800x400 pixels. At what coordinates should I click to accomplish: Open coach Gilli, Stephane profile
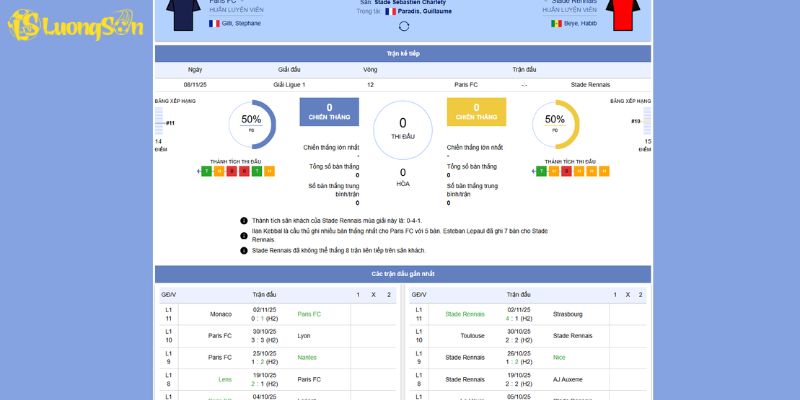coord(241,23)
